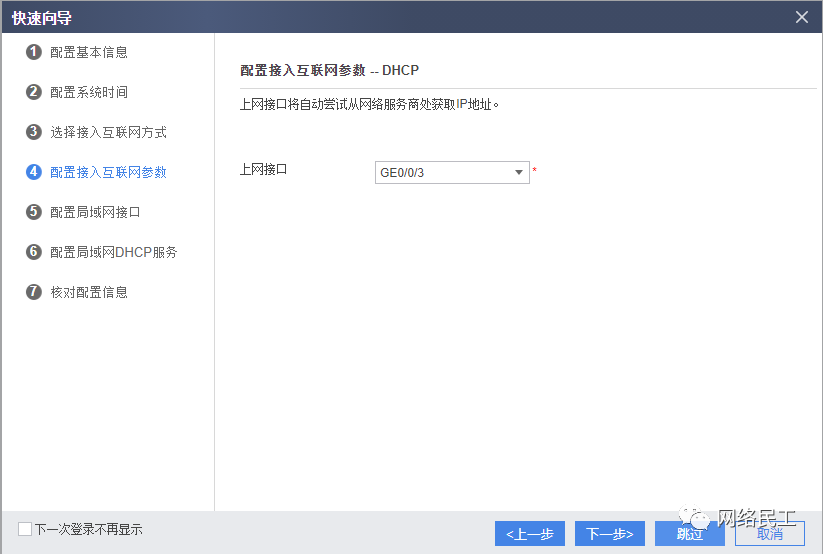Click step 2 number icon
823x554 pixels.
click(x=34, y=92)
